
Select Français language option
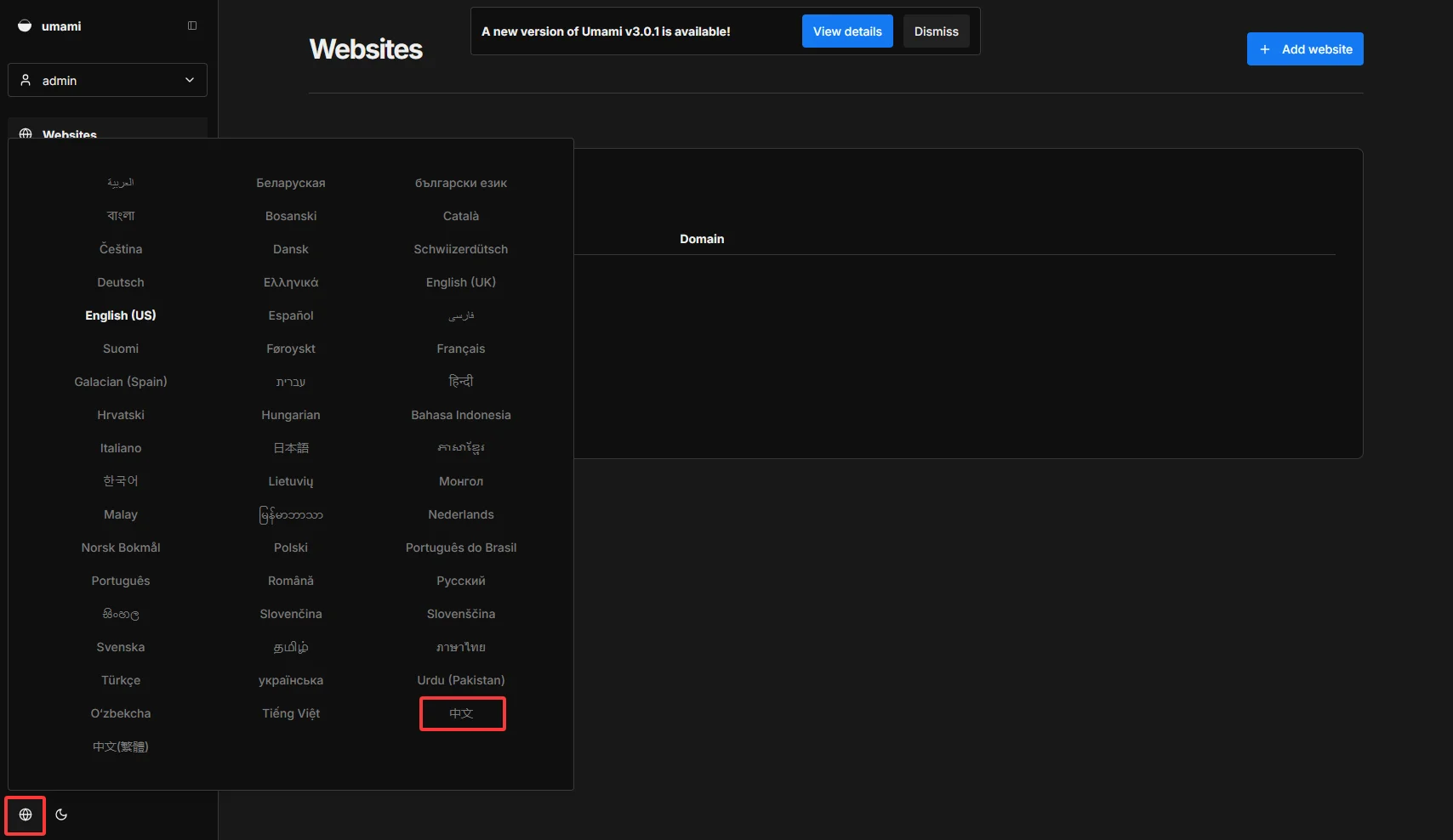pyautogui.click(x=461, y=349)
